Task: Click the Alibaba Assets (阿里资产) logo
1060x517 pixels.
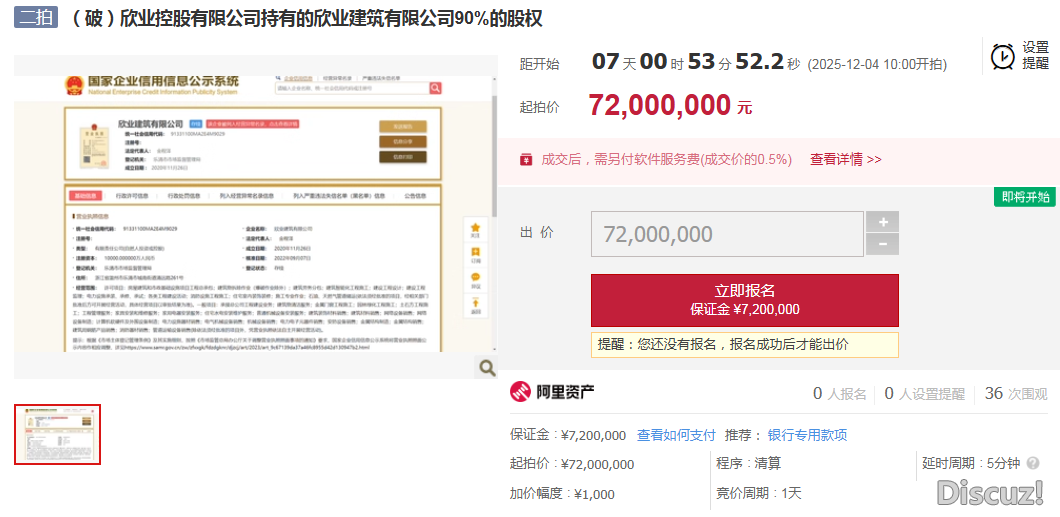Action: point(553,392)
